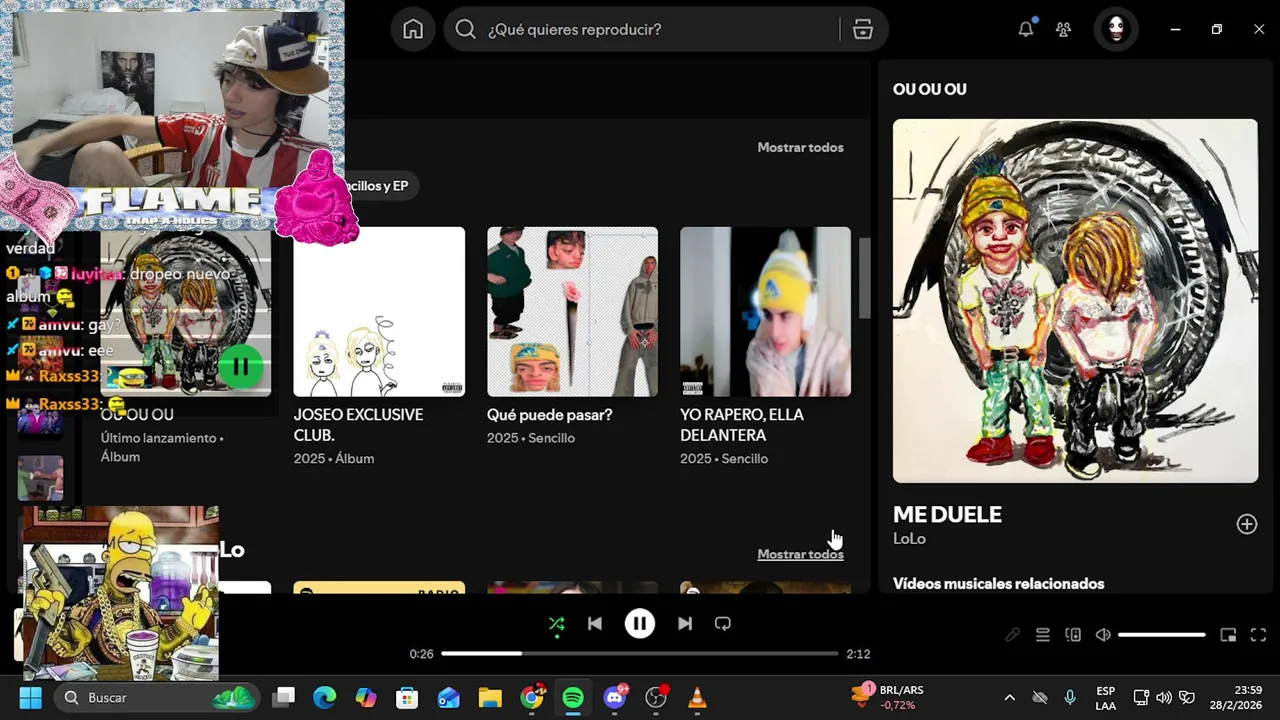Switch to Google Chrome on taskbar
Image resolution: width=1280 pixels, height=720 pixels.
532,697
